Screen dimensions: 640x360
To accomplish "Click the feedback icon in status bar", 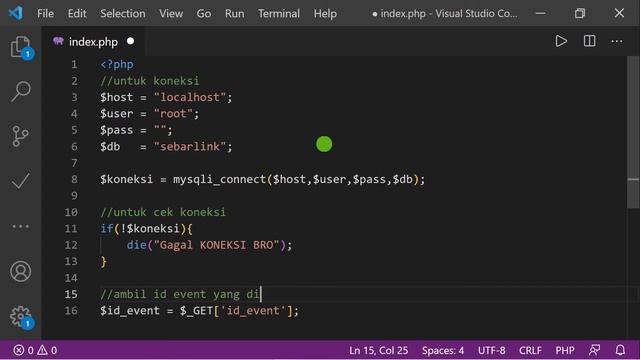I will (x=595, y=350).
